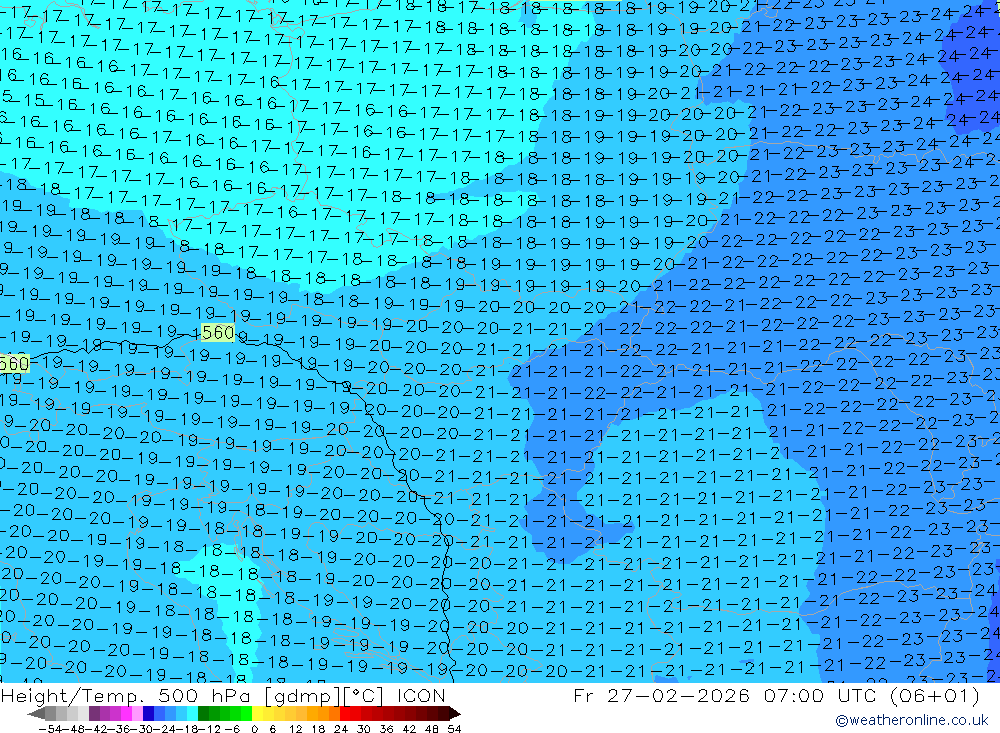This screenshot has width=1000, height=733.
Task: Click the 'ICON' model name in the title
Action: pyautogui.click(x=421, y=695)
